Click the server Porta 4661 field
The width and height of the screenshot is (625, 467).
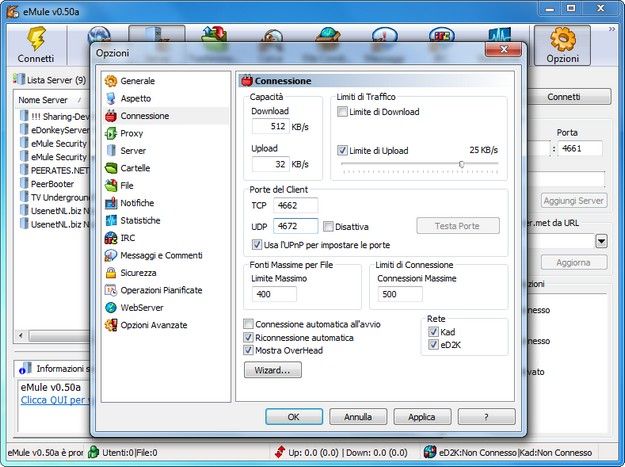coord(580,149)
